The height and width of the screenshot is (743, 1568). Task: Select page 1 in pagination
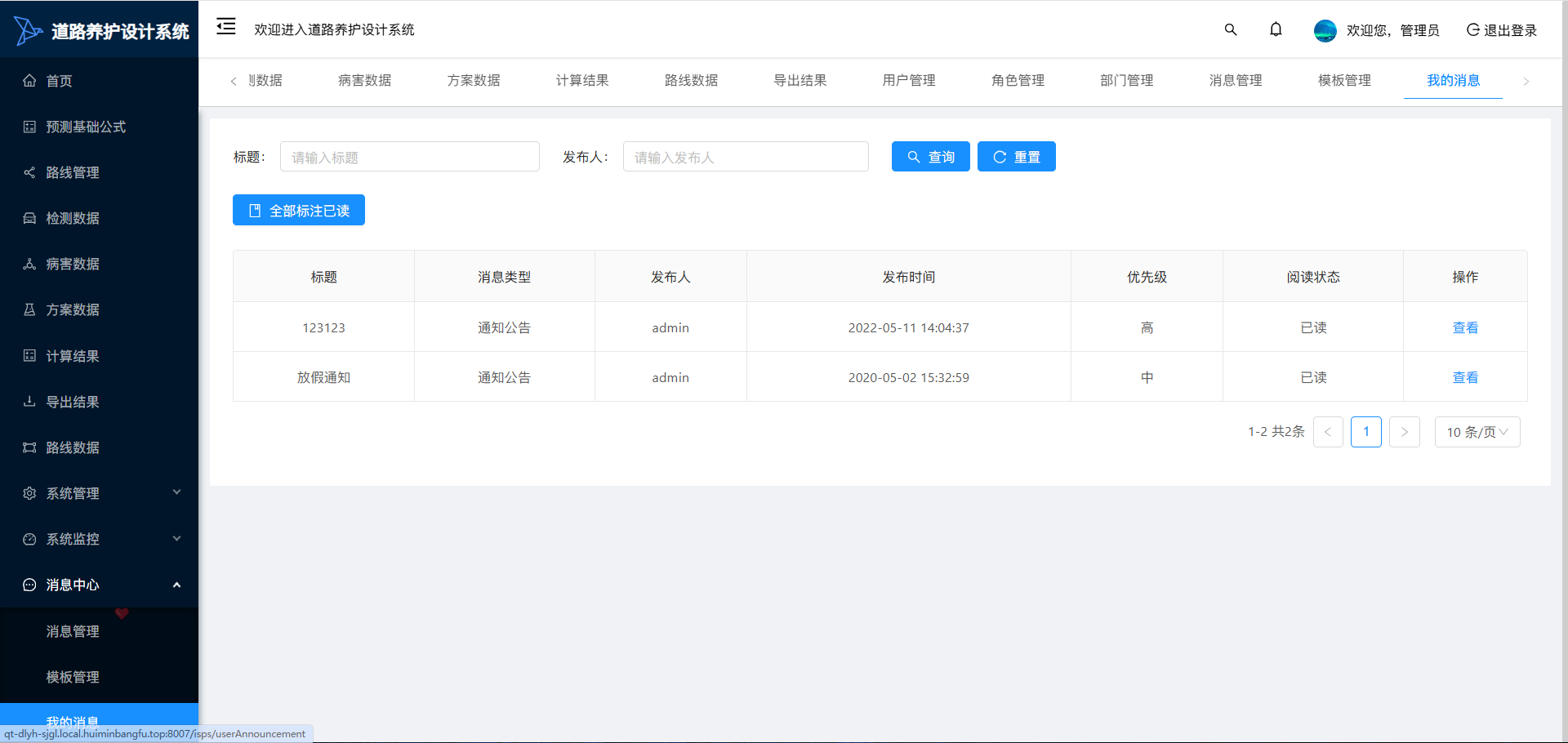point(1366,432)
